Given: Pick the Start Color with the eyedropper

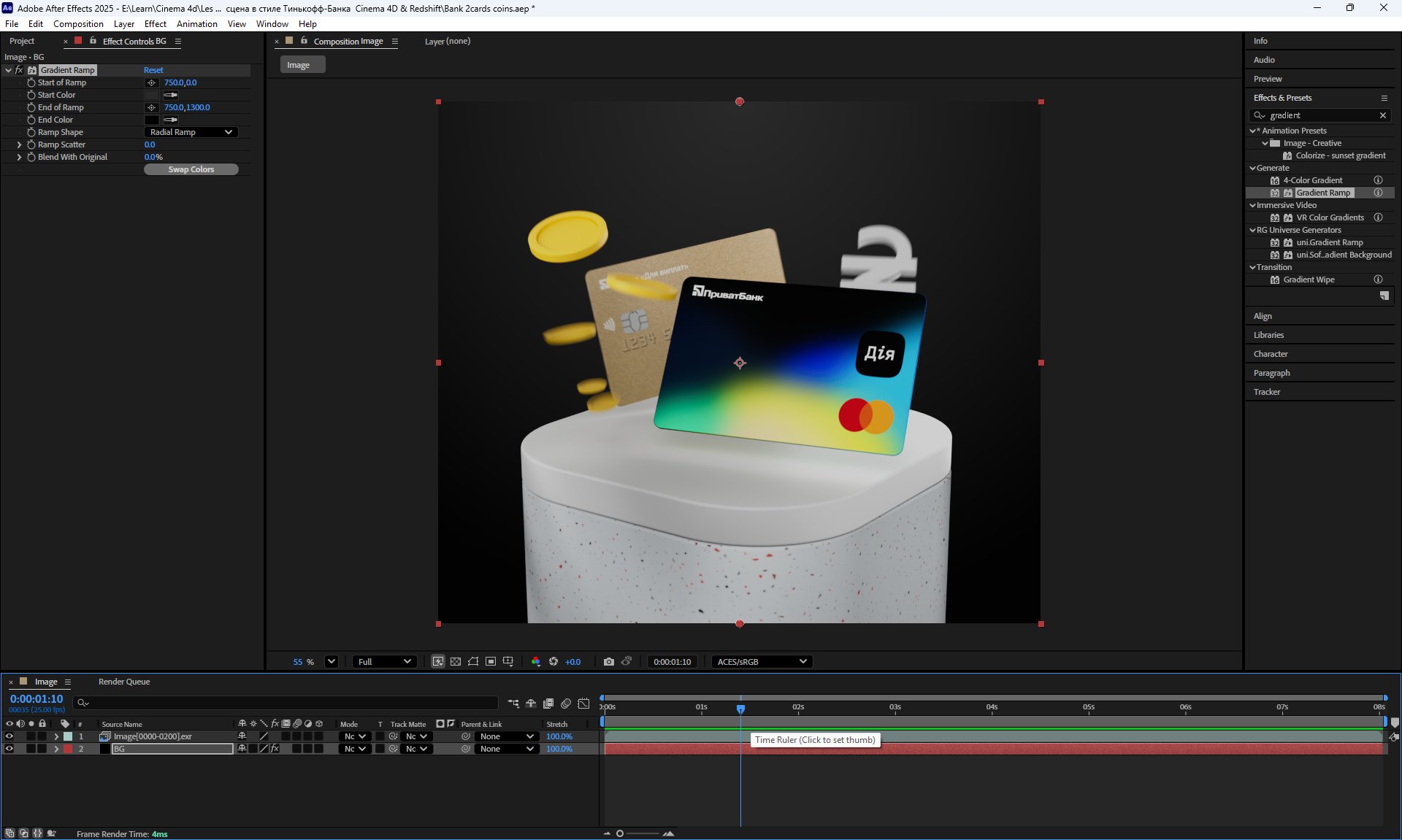Looking at the screenshot, I should (171, 96).
